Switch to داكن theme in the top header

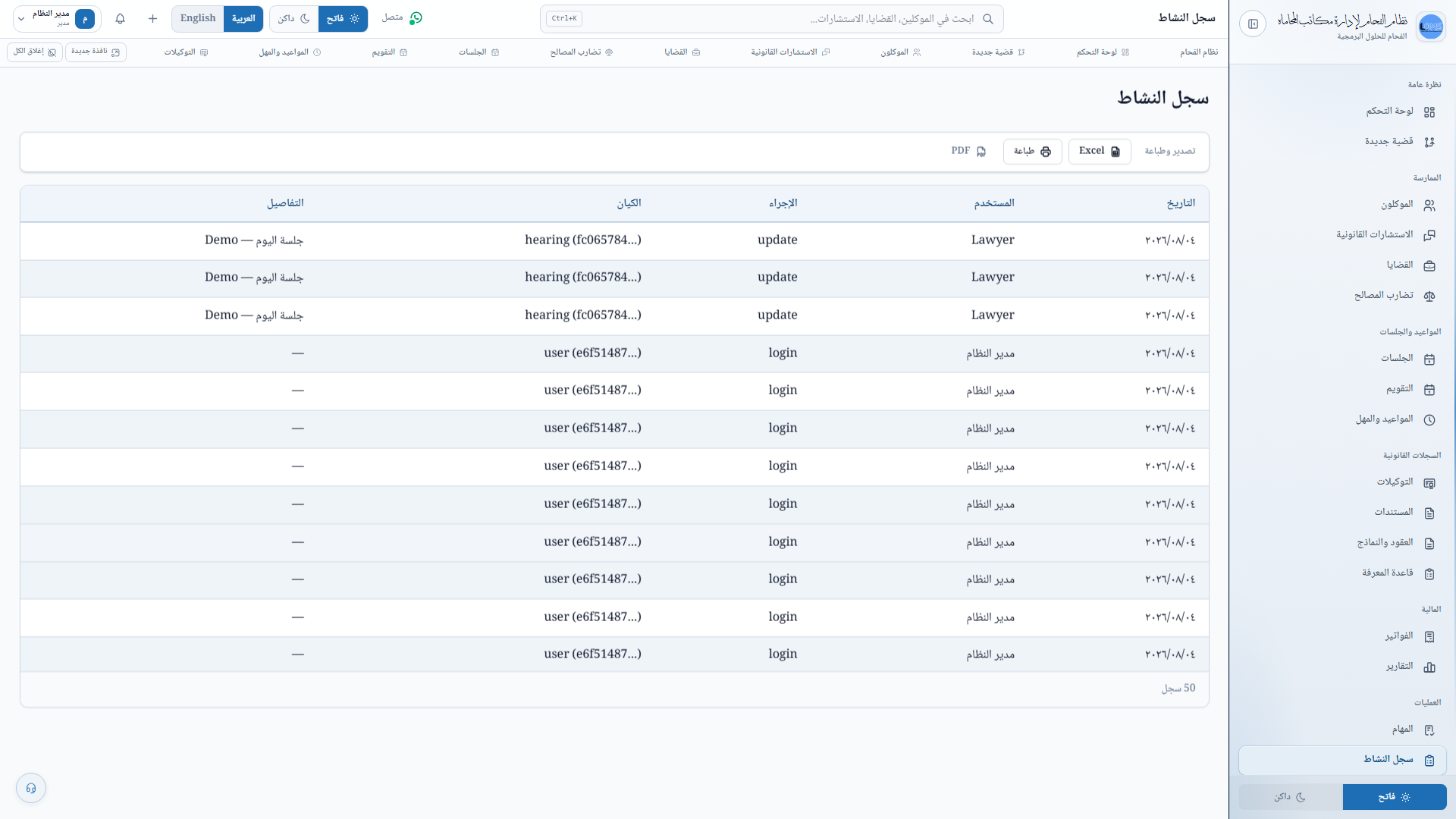[x=294, y=19]
